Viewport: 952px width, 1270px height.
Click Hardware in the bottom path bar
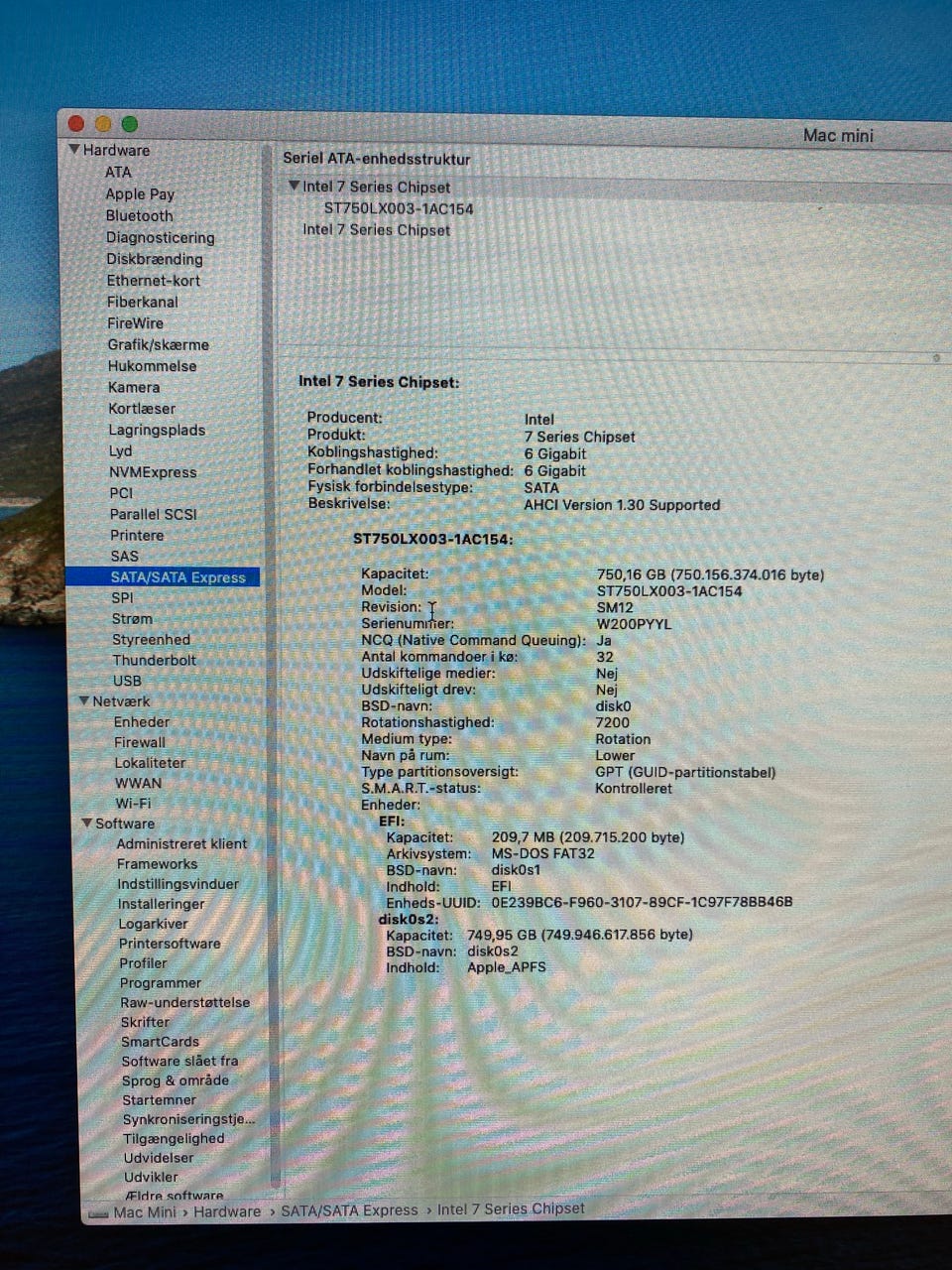227,1211
